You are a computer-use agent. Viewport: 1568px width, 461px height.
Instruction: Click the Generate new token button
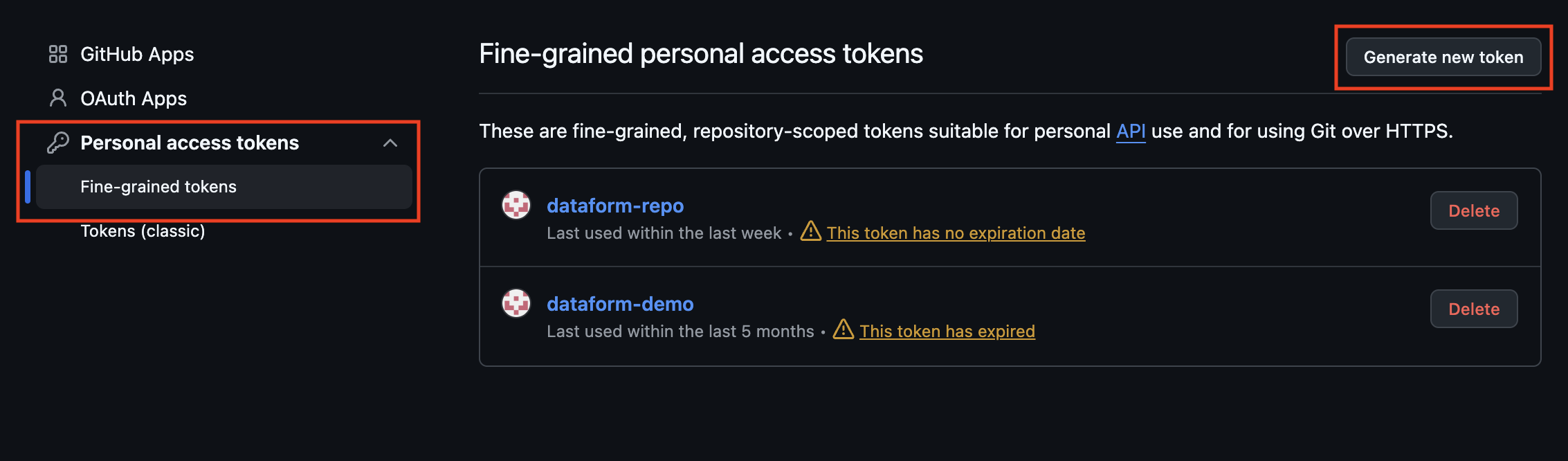[1443, 57]
